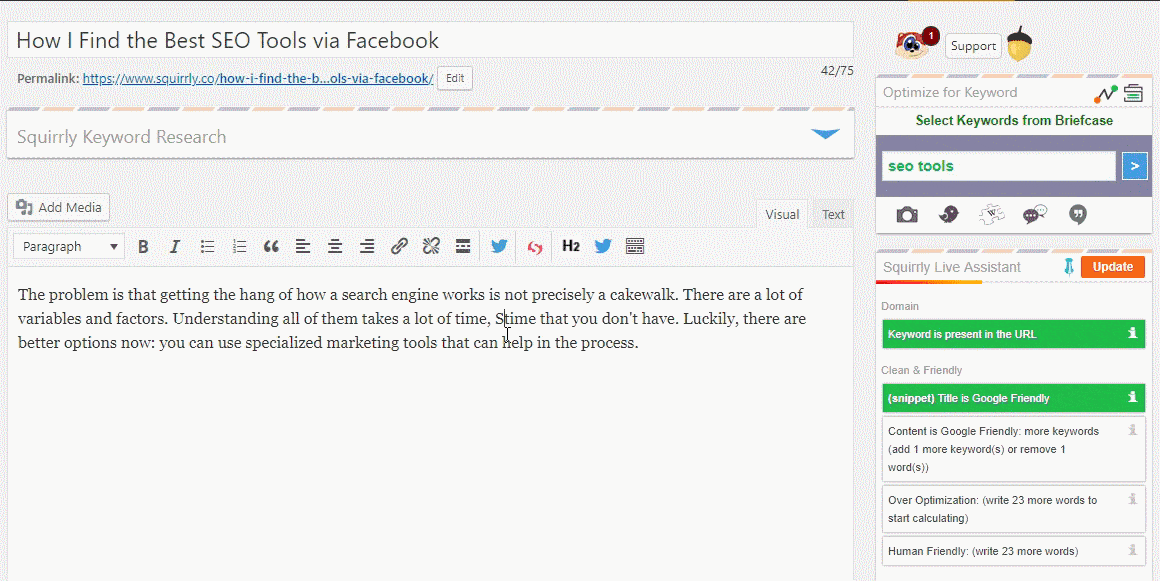Show info for Keyword is present in URL

(x=1132, y=334)
